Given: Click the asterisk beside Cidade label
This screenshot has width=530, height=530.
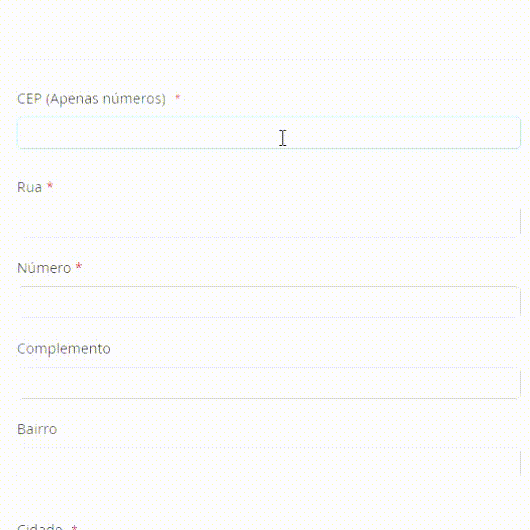Looking at the screenshot, I should (75, 527).
